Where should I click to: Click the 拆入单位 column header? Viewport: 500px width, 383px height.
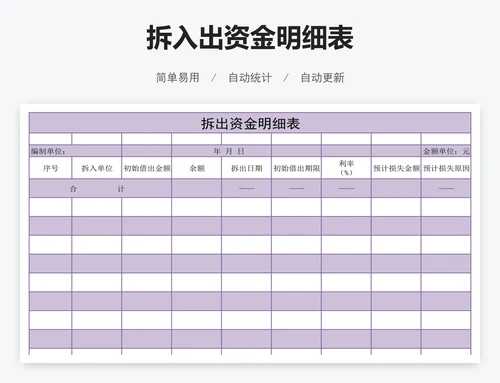97,168
